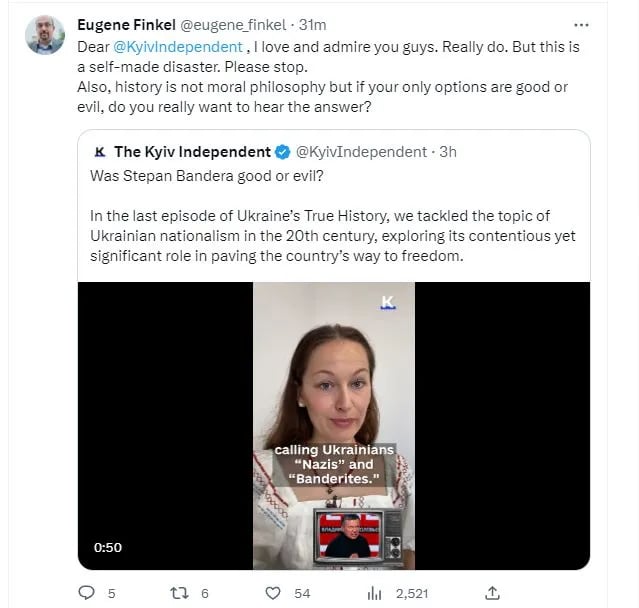Play the embedded video of the woman

tap(334, 425)
